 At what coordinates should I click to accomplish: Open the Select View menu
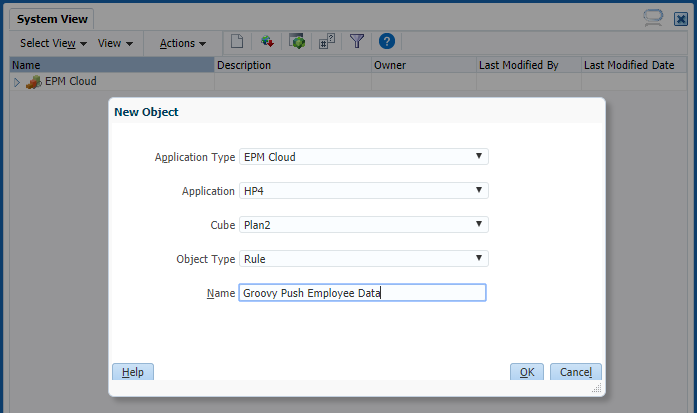coord(53,43)
